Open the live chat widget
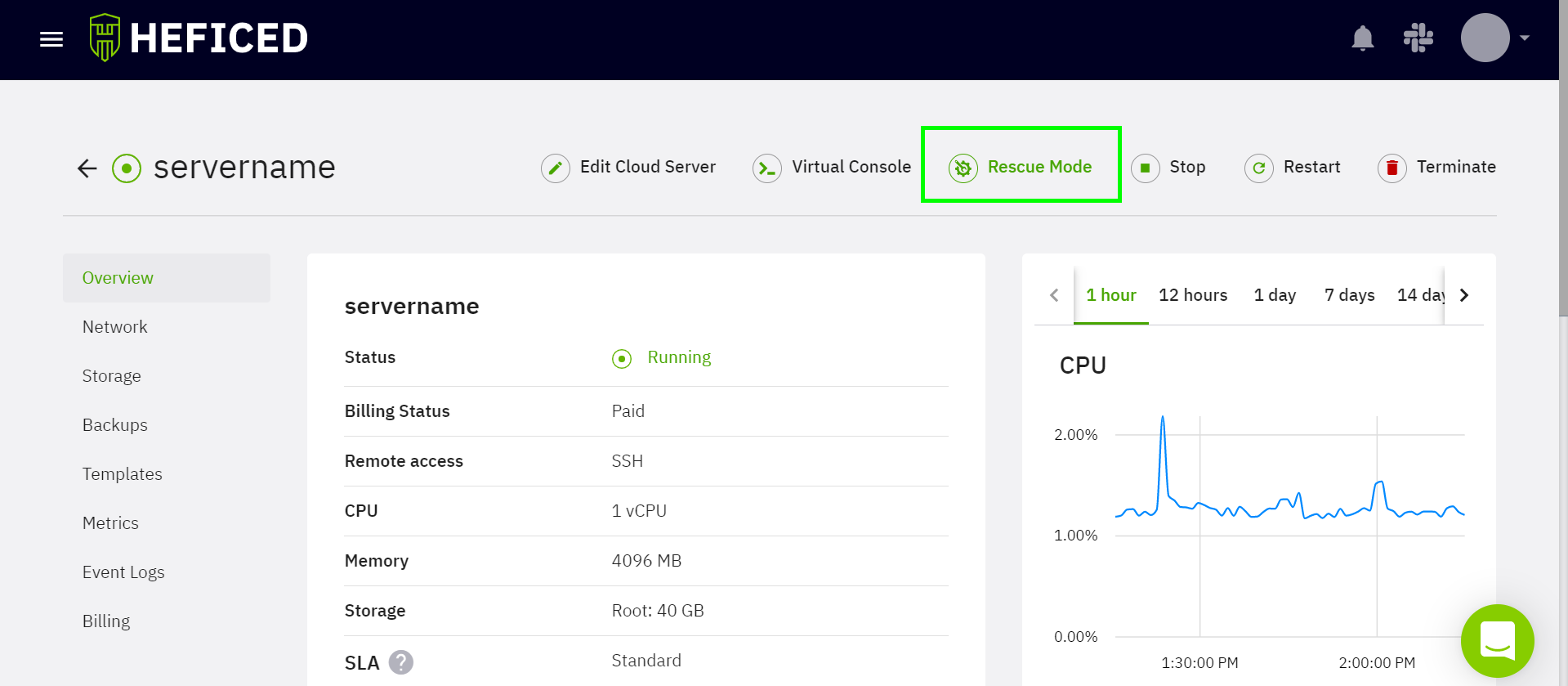The height and width of the screenshot is (686, 1568). pyautogui.click(x=1497, y=641)
